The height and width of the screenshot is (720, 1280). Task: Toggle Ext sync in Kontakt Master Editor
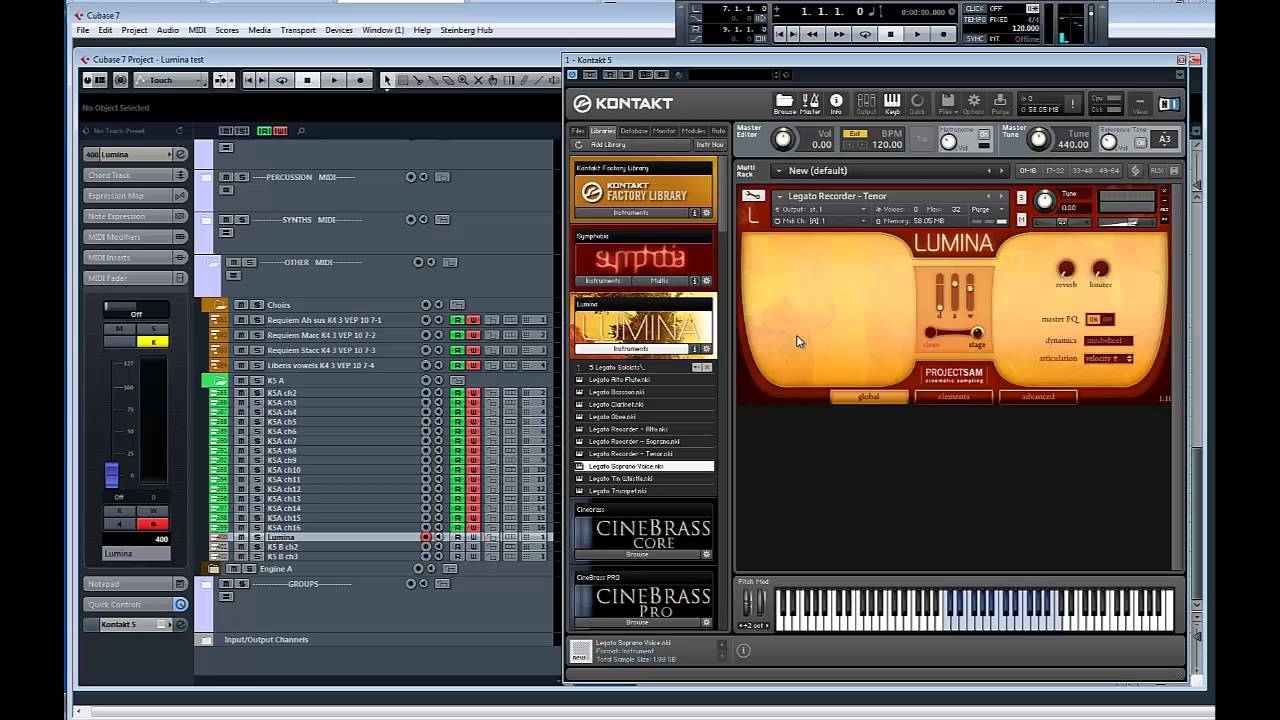click(854, 133)
